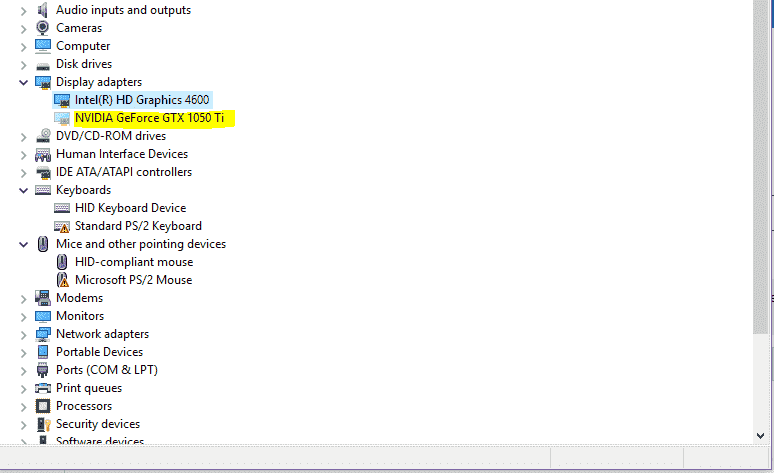Image resolution: width=774 pixels, height=473 pixels.
Task: Select the Intel(R) HD Graphics 4600 label
Action: coord(142,100)
